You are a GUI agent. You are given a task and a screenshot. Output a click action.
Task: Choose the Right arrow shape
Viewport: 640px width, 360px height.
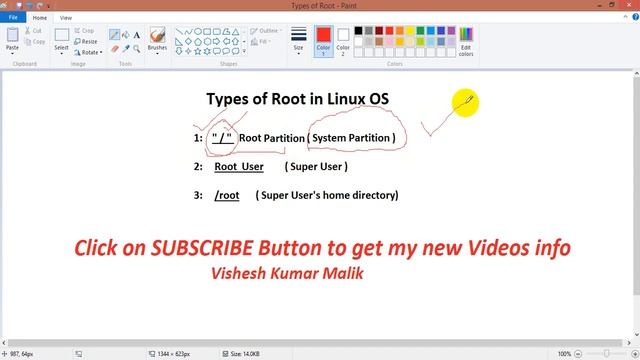click(x=216, y=41)
